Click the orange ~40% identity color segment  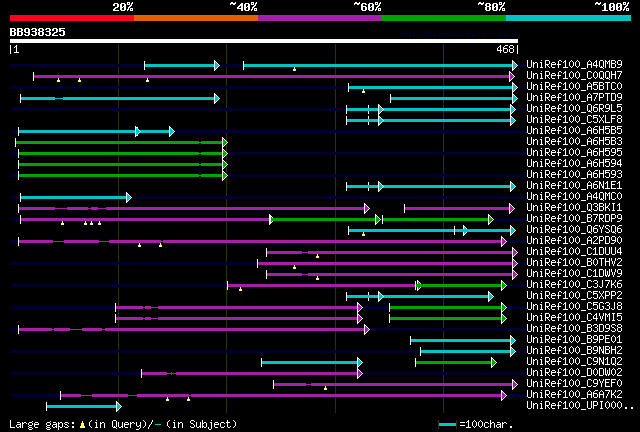click(x=196, y=18)
